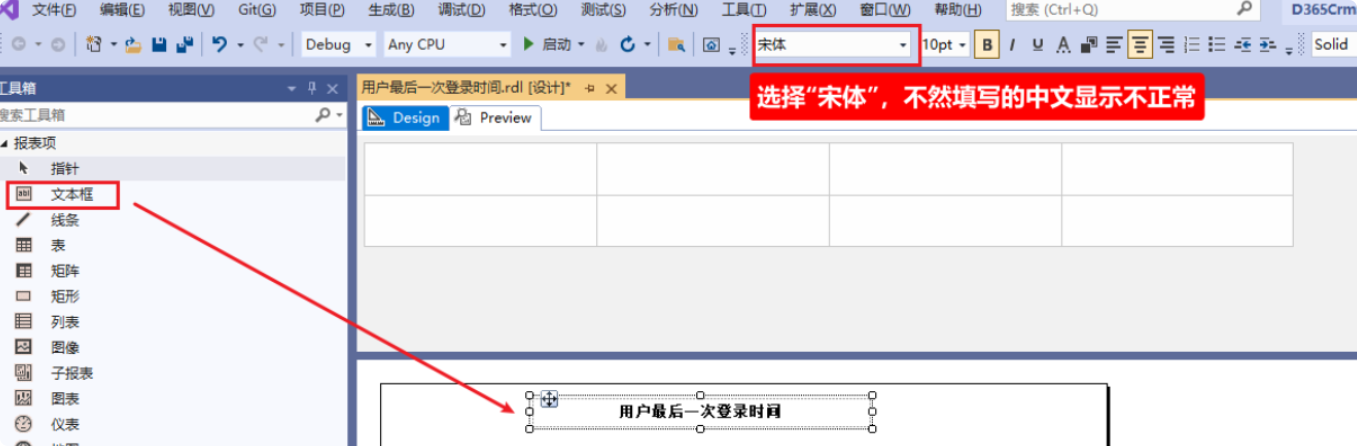Image resolution: width=1357 pixels, height=446 pixels.
Task: Open the Solid border style dropdown
Action: (x=1334, y=45)
